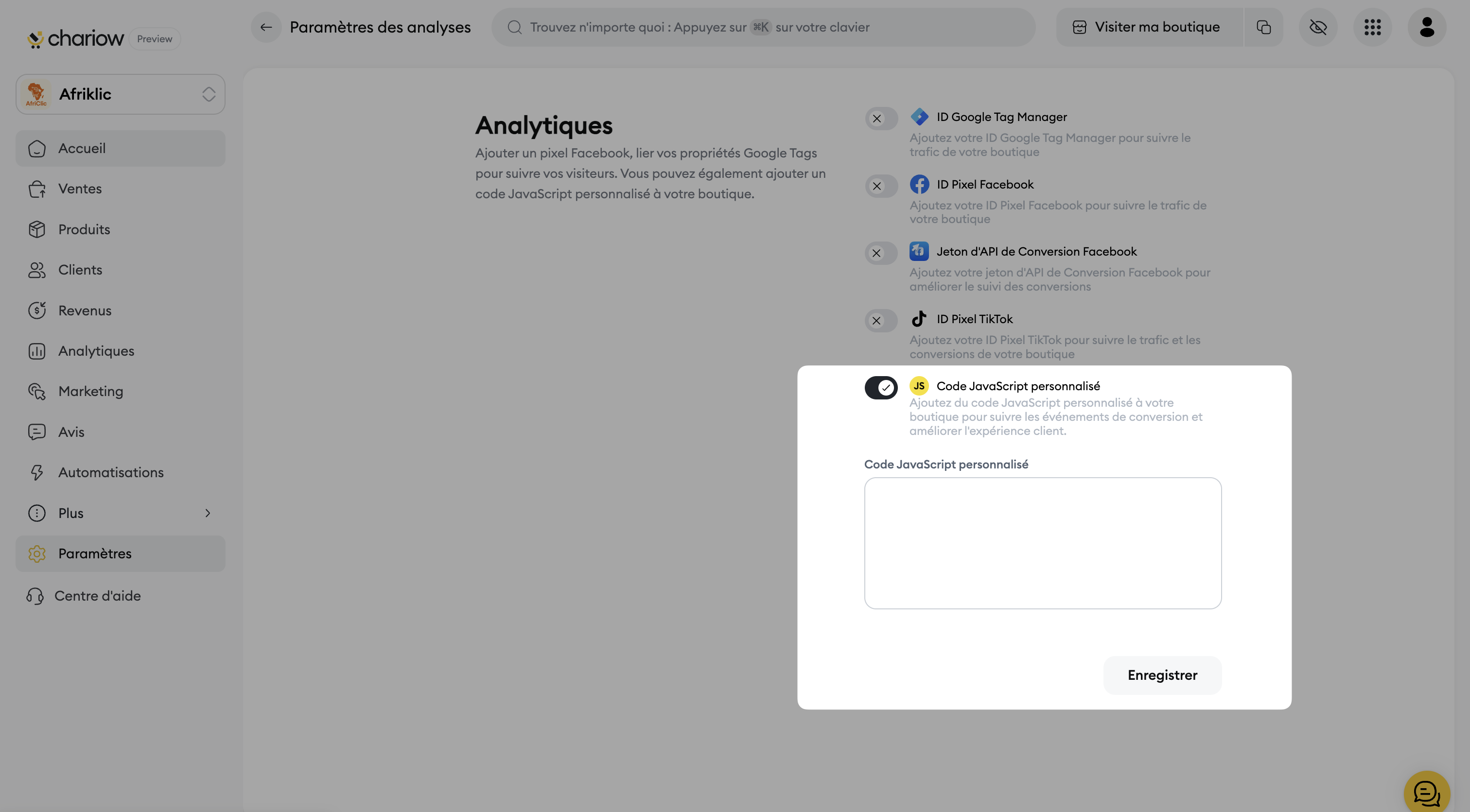
Task: Open the user profile avatar
Action: coord(1427,27)
